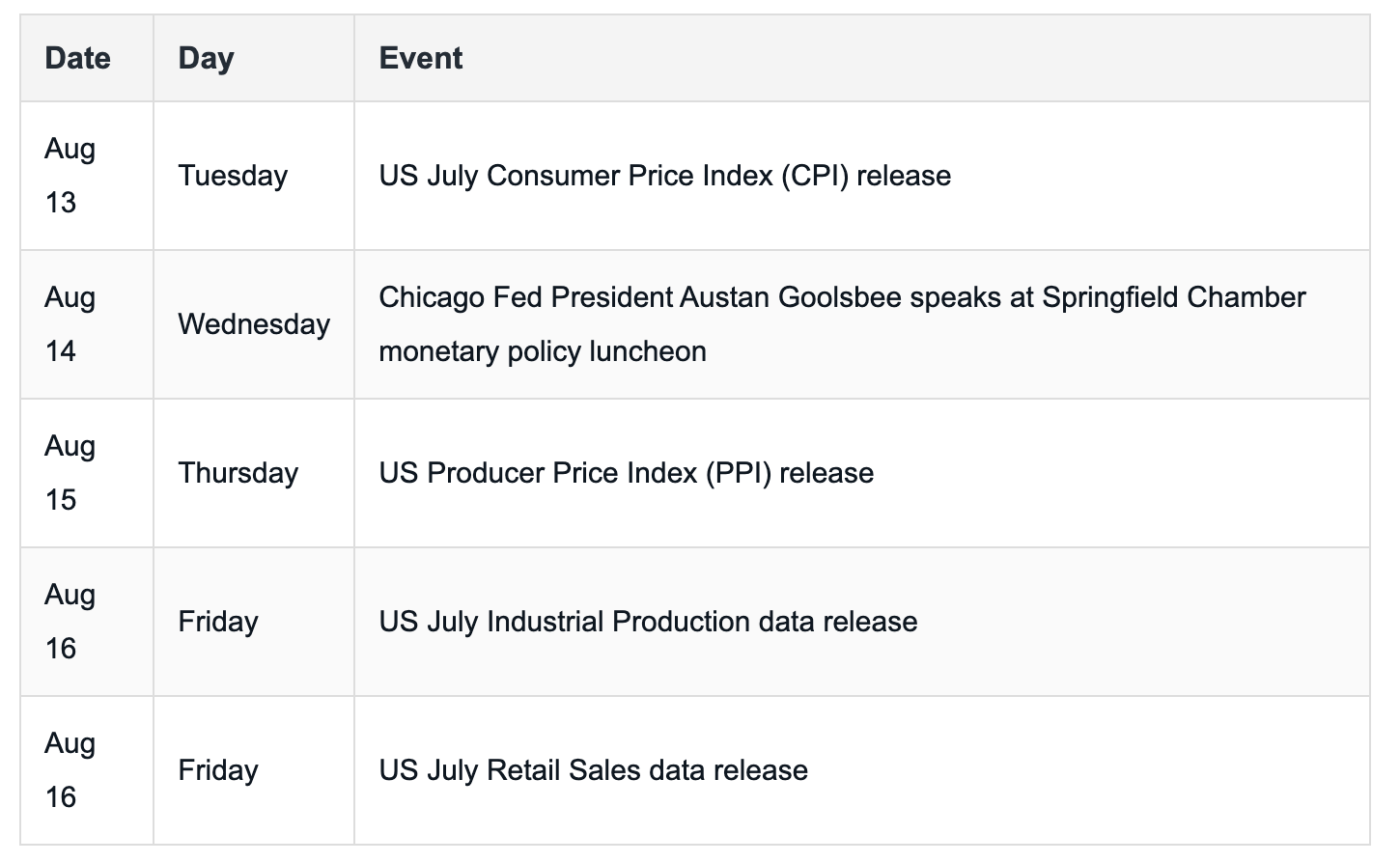Select the Aug 15 date cell
Viewport: 1400px width, 863px height.
click(x=87, y=473)
